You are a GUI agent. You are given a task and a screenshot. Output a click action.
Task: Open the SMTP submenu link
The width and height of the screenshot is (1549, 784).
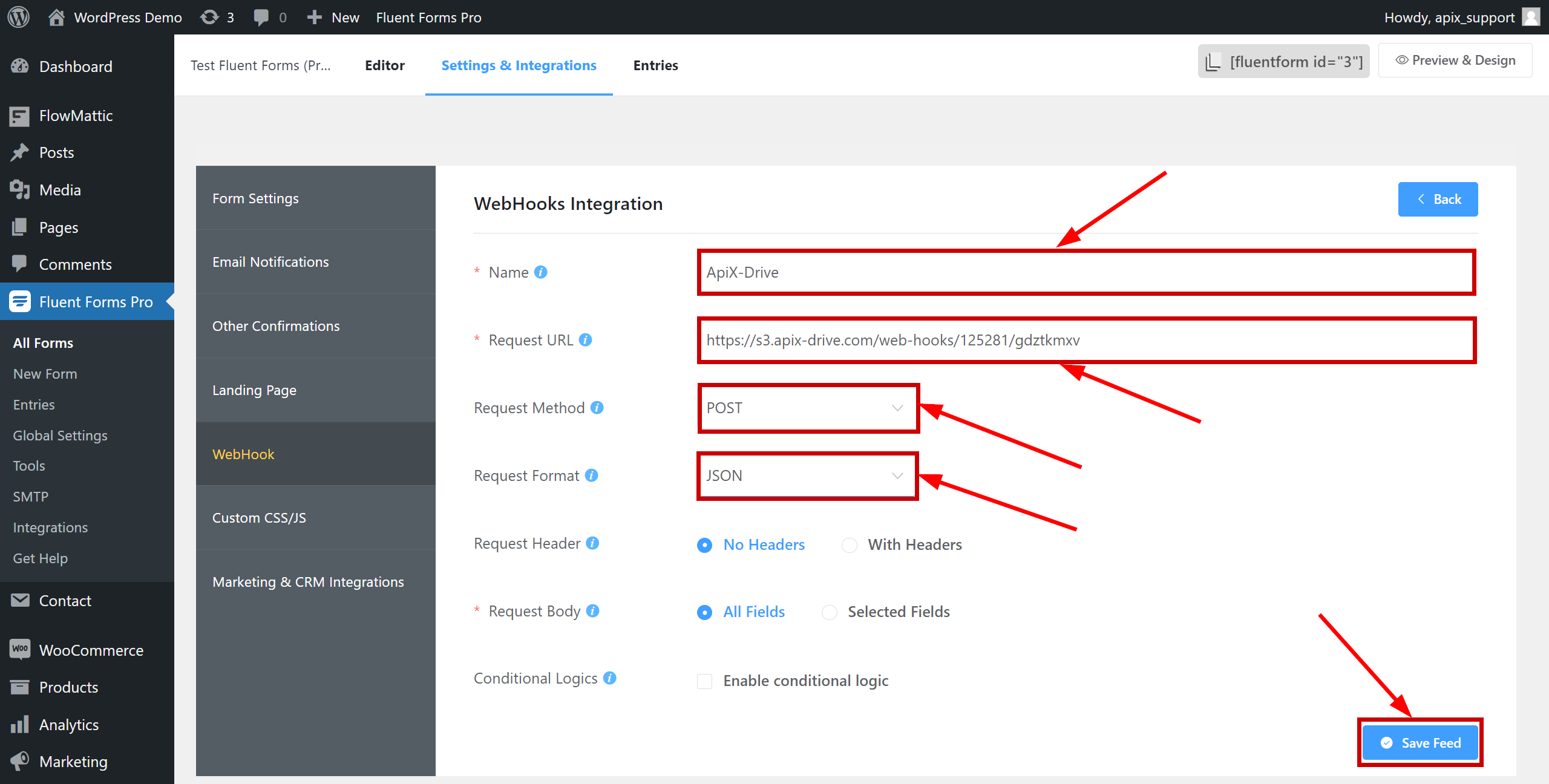[30, 497]
